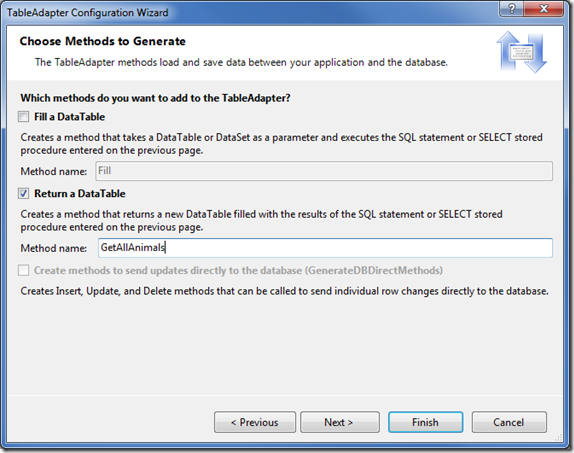The image size is (574, 453).
Task: Click the disabled Fill method name field
Action: [x=324, y=171]
